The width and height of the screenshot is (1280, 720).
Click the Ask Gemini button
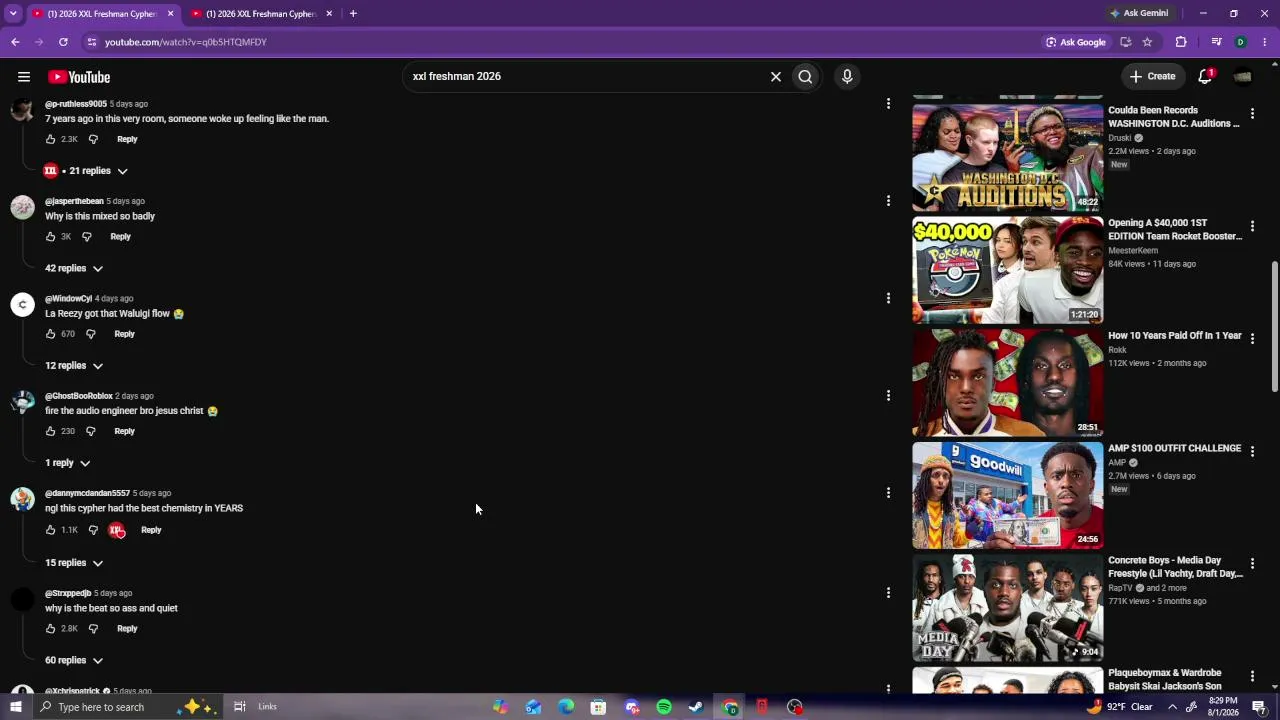(1138, 13)
